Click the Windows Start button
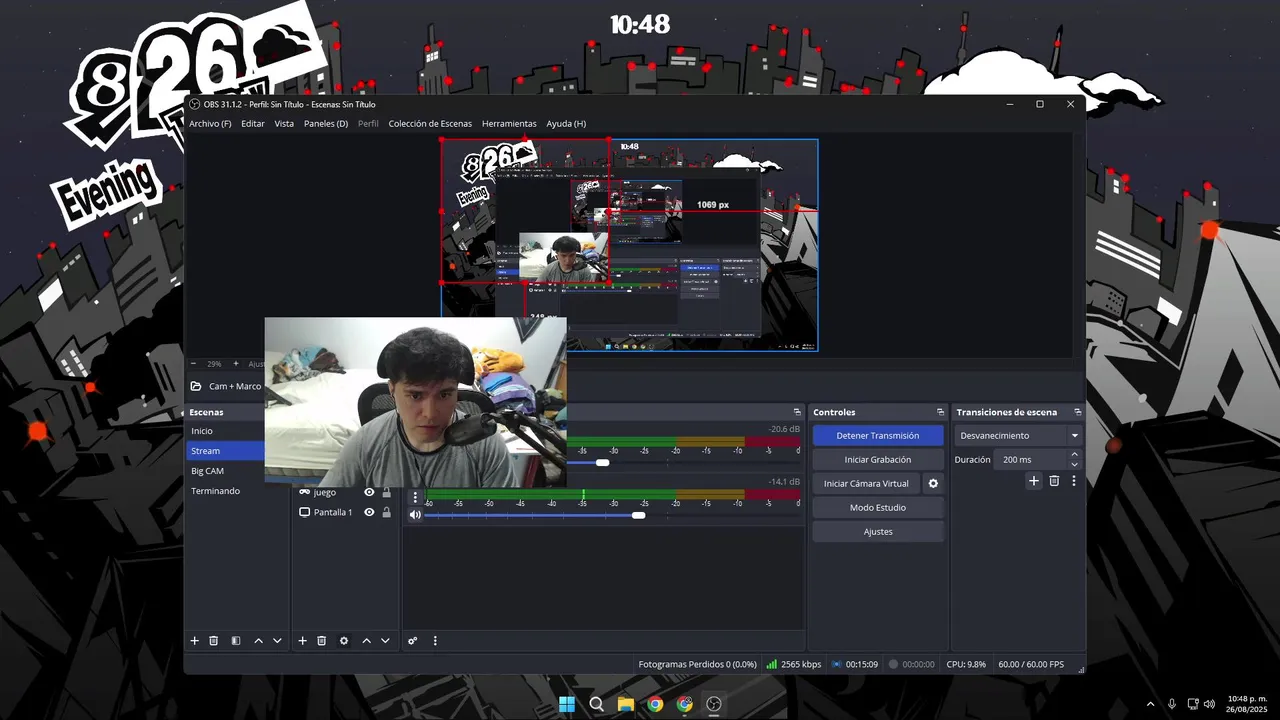This screenshot has height=720, width=1280. pos(567,704)
